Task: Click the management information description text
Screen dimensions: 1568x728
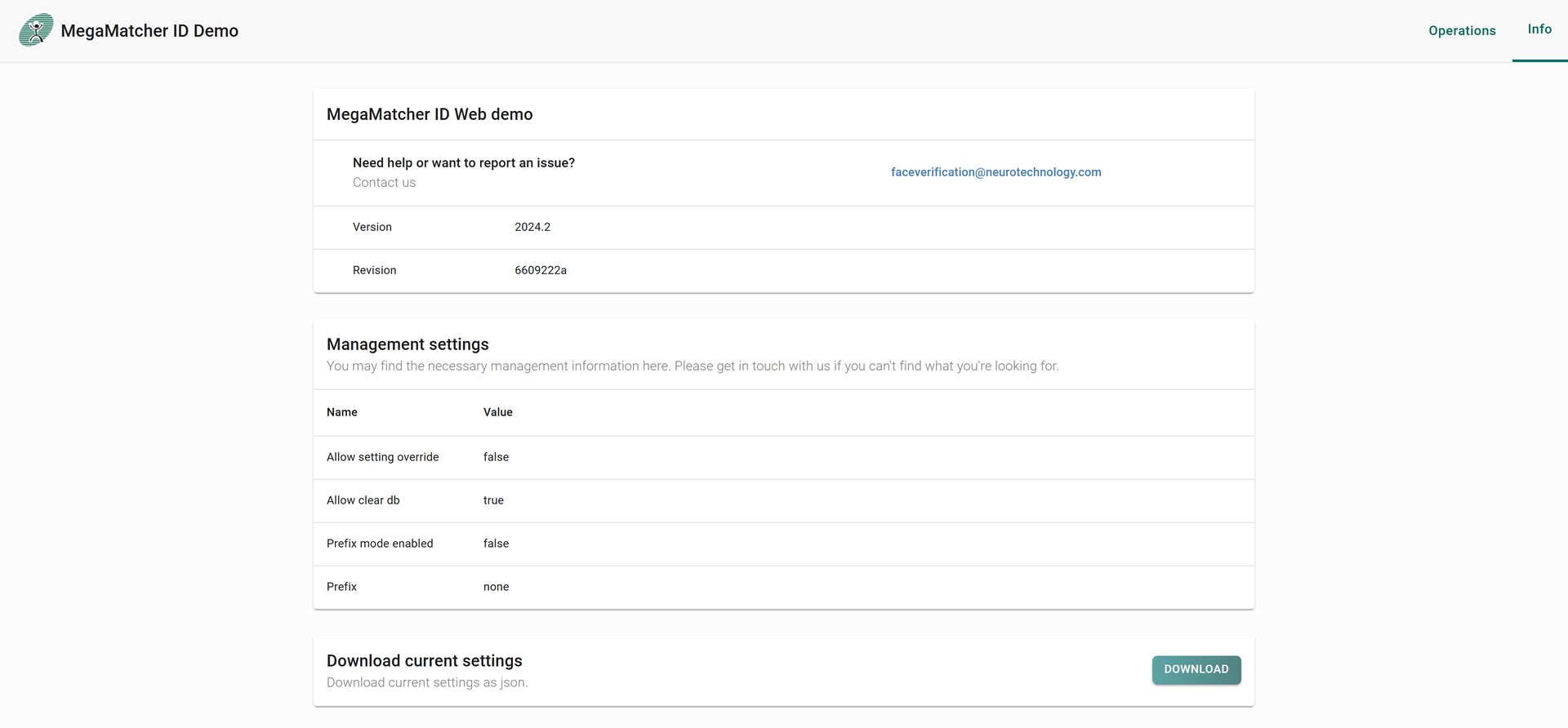Action: 693,366
